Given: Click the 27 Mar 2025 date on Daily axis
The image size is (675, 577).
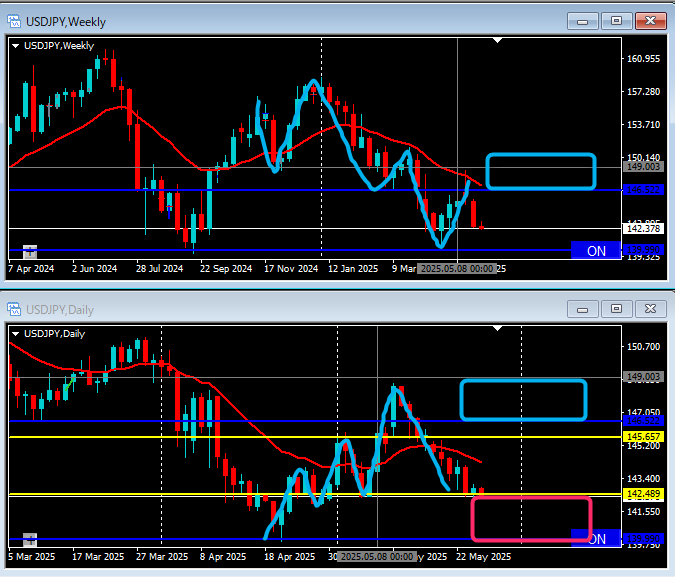Looking at the screenshot, I should (x=162, y=557).
